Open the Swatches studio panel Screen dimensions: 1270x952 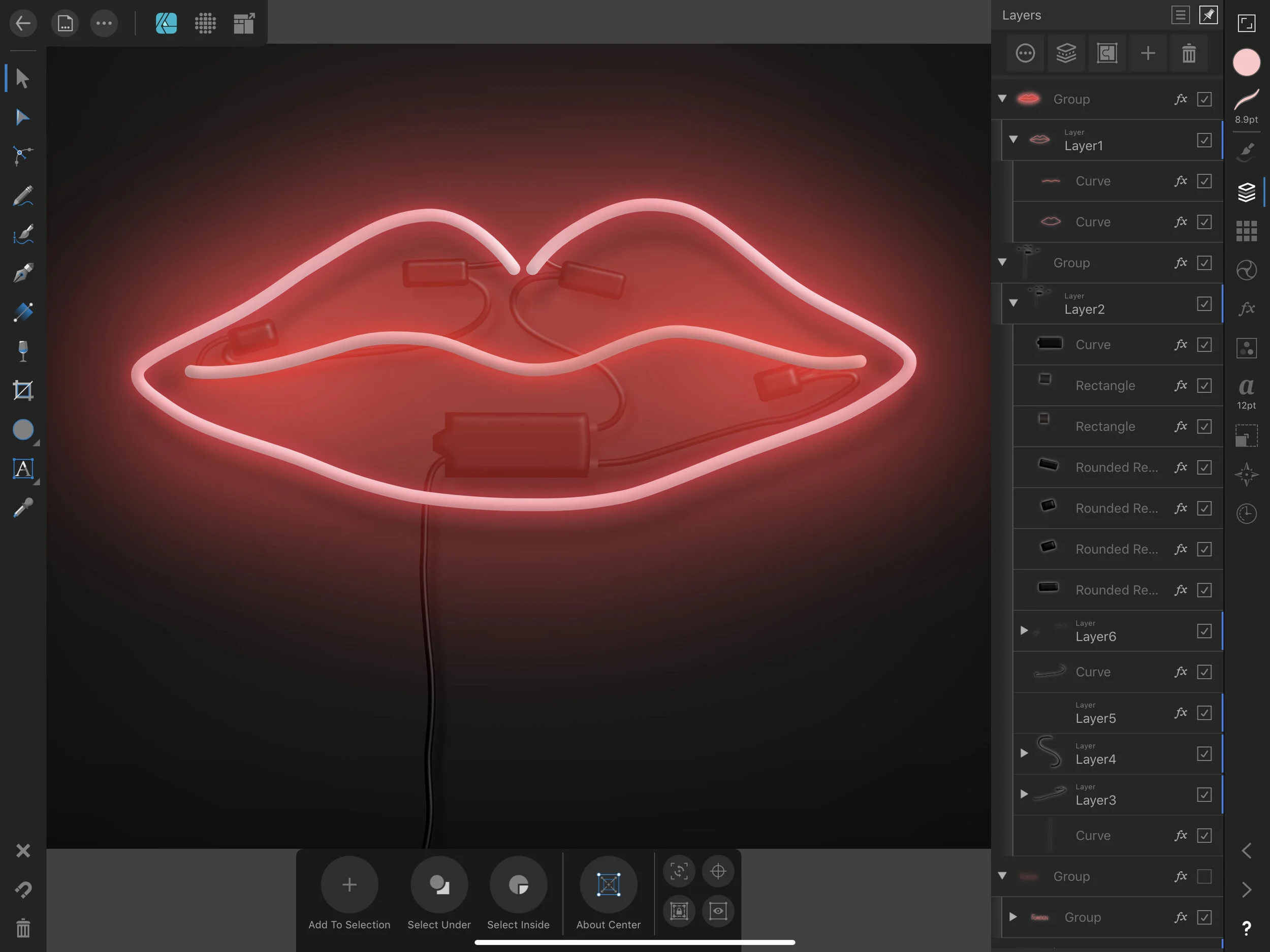pyautogui.click(x=1246, y=231)
